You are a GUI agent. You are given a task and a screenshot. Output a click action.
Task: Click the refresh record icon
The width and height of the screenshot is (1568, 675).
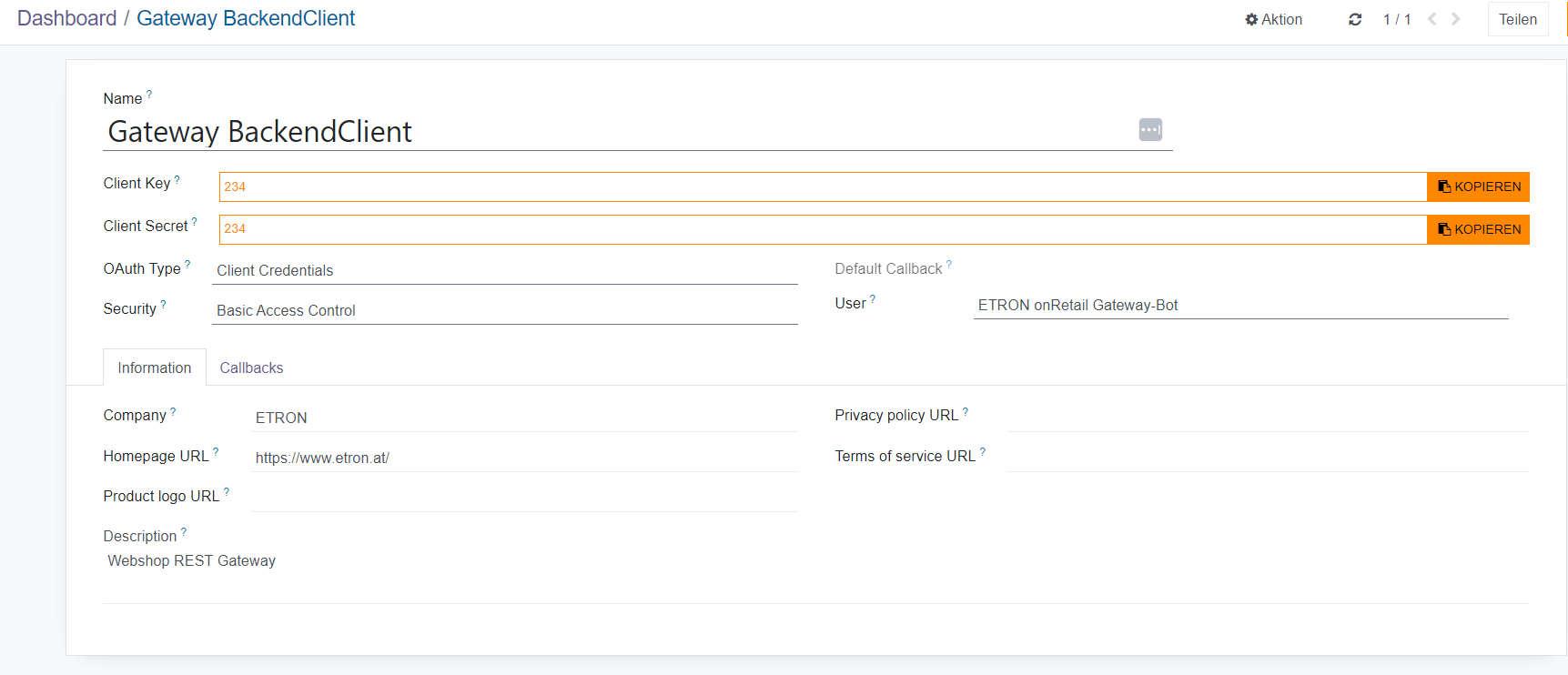coord(1354,19)
